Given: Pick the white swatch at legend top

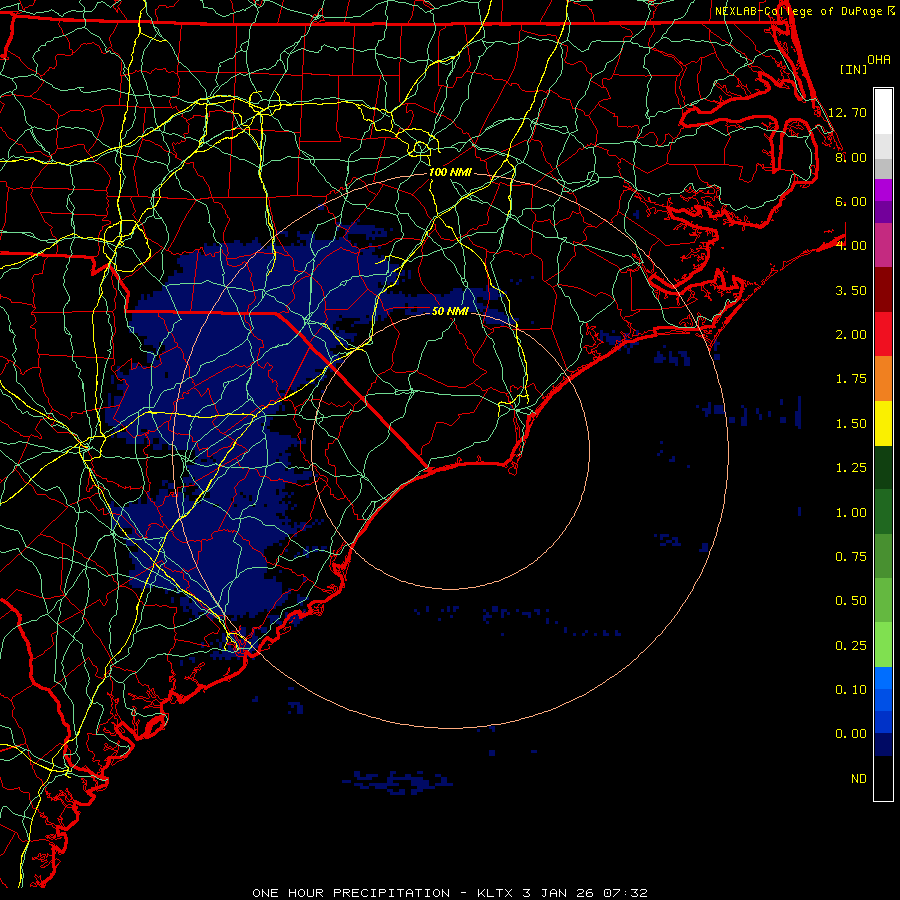Looking at the screenshot, I should point(883,112).
